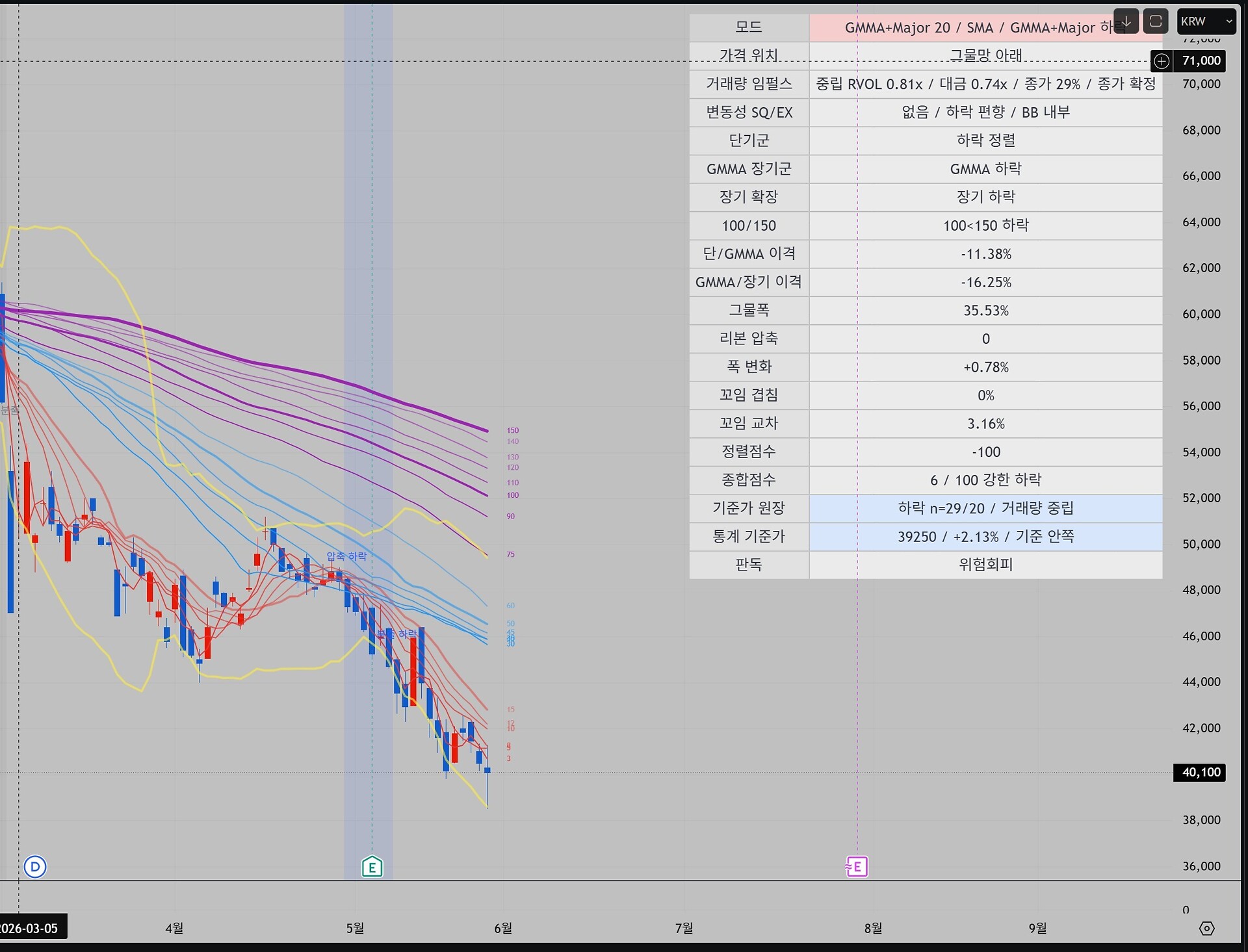Select the '하락 n=29/20 / 거래량 중립' cell
This screenshot has height=952, width=1248.
tap(985, 508)
